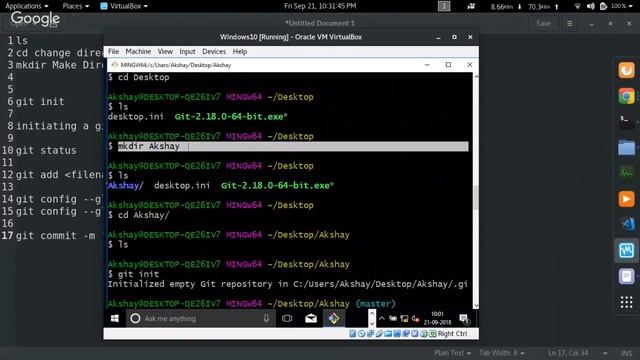Click the Git Bash scrollbar down arrow
This screenshot has width=640, height=360.
(476, 306)
